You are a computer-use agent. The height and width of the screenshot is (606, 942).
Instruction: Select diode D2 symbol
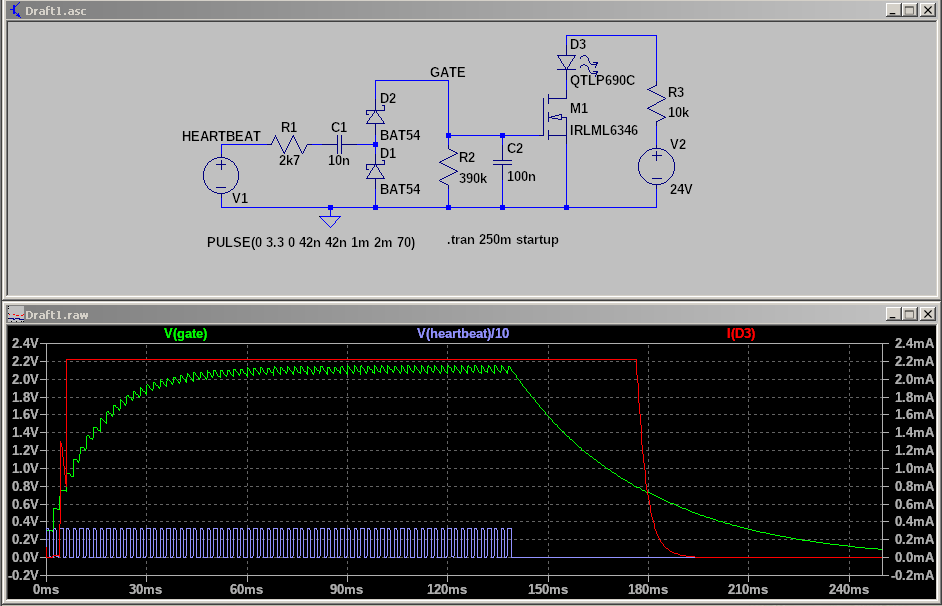375,117
